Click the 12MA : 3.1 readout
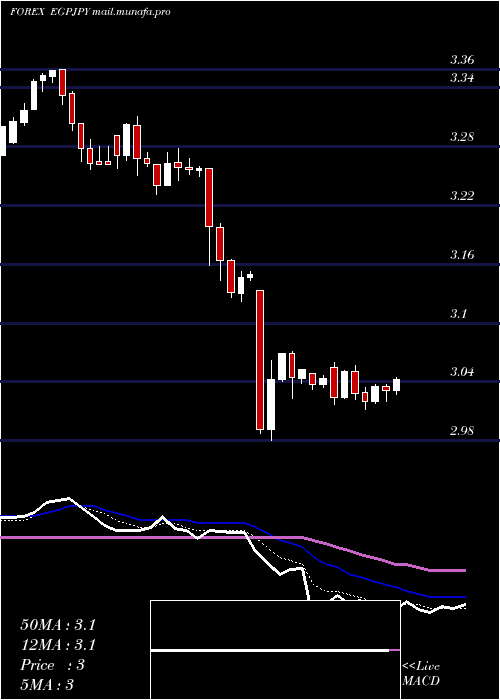This screenshot has width=500, height=700. [x=58, y=645]
